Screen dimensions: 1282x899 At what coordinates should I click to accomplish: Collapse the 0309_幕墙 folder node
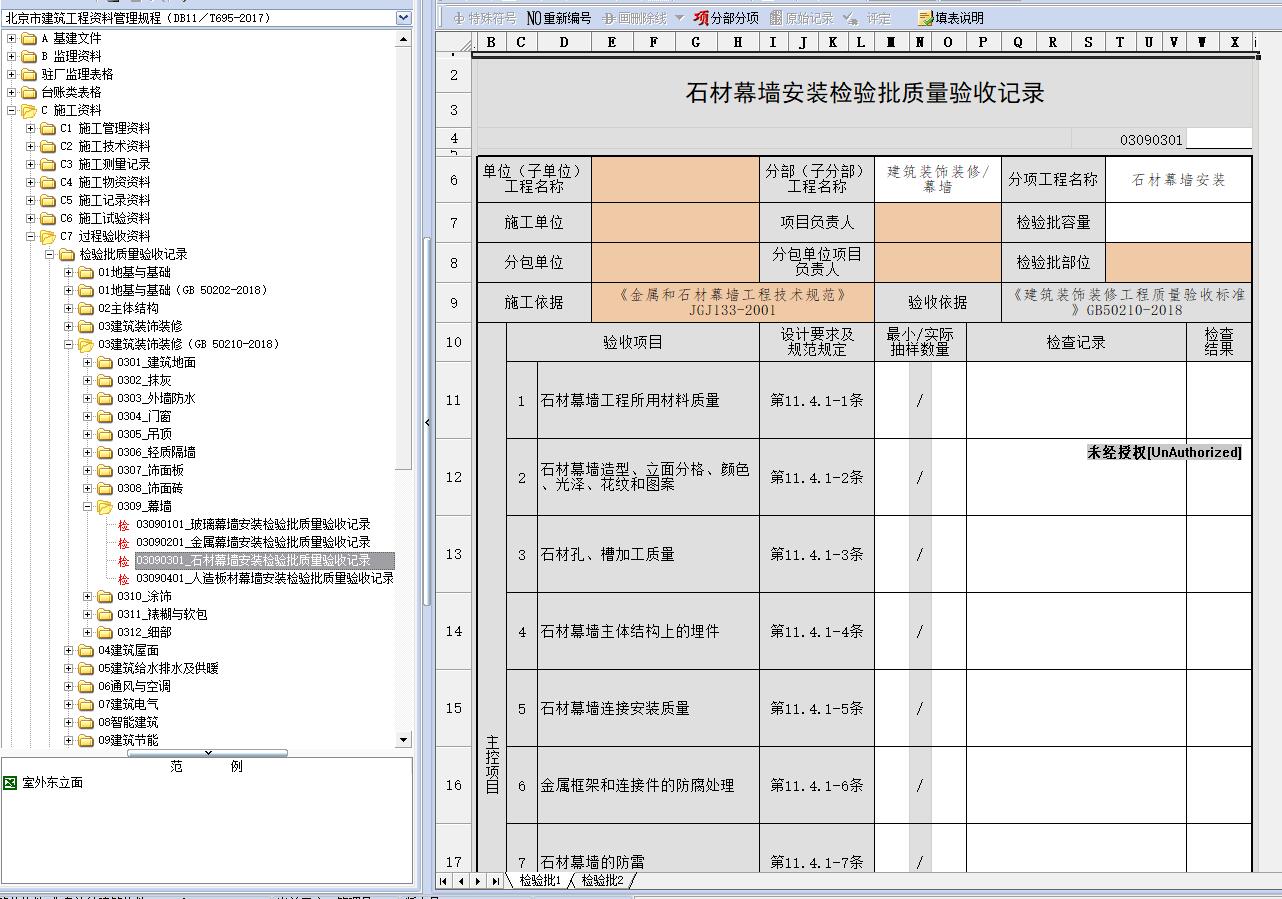click(x=88, y=506)
